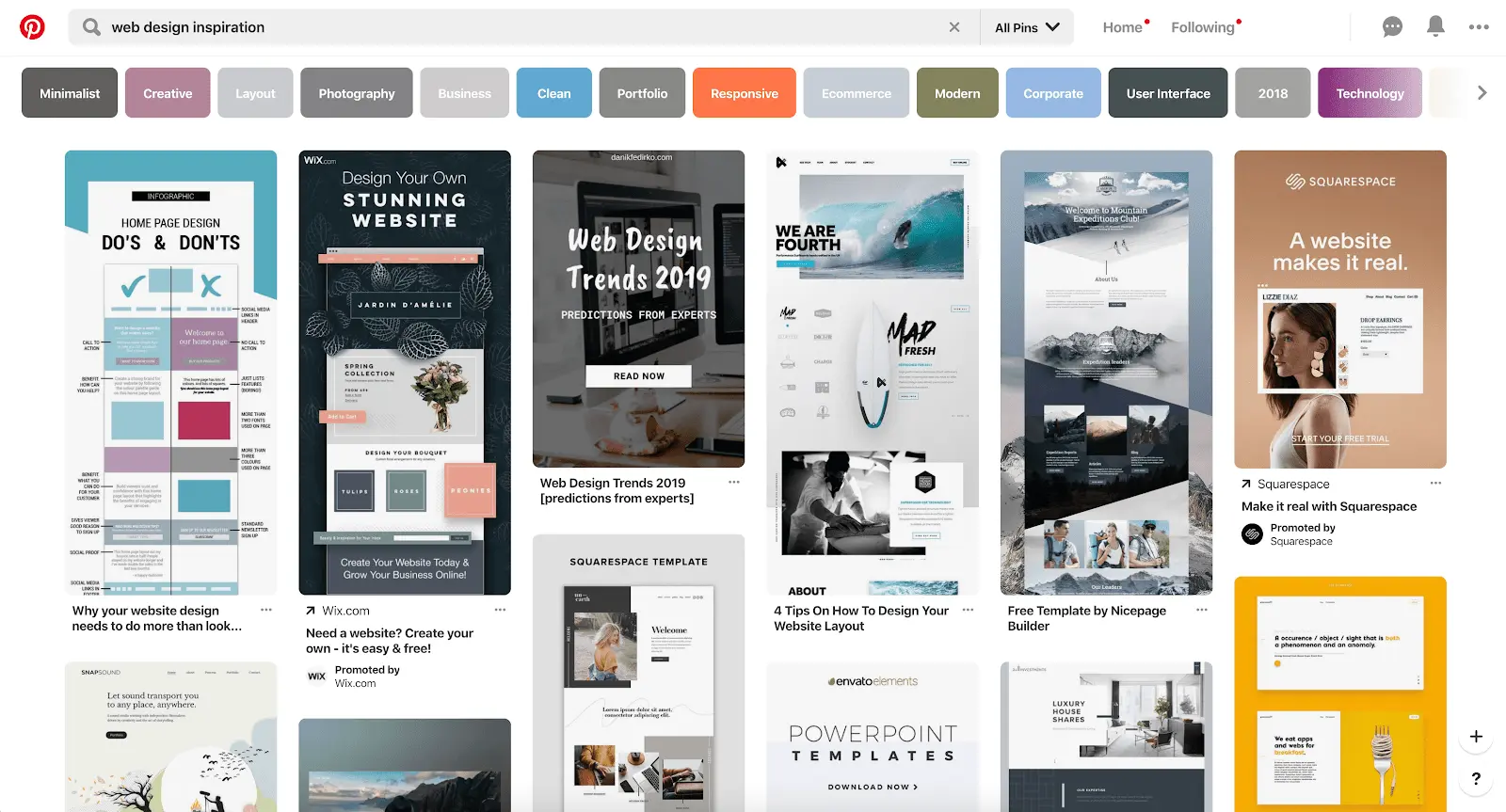Clear search text with the X icon
Viewport: 1506px width, 812px height.
[x=954, y=27]
